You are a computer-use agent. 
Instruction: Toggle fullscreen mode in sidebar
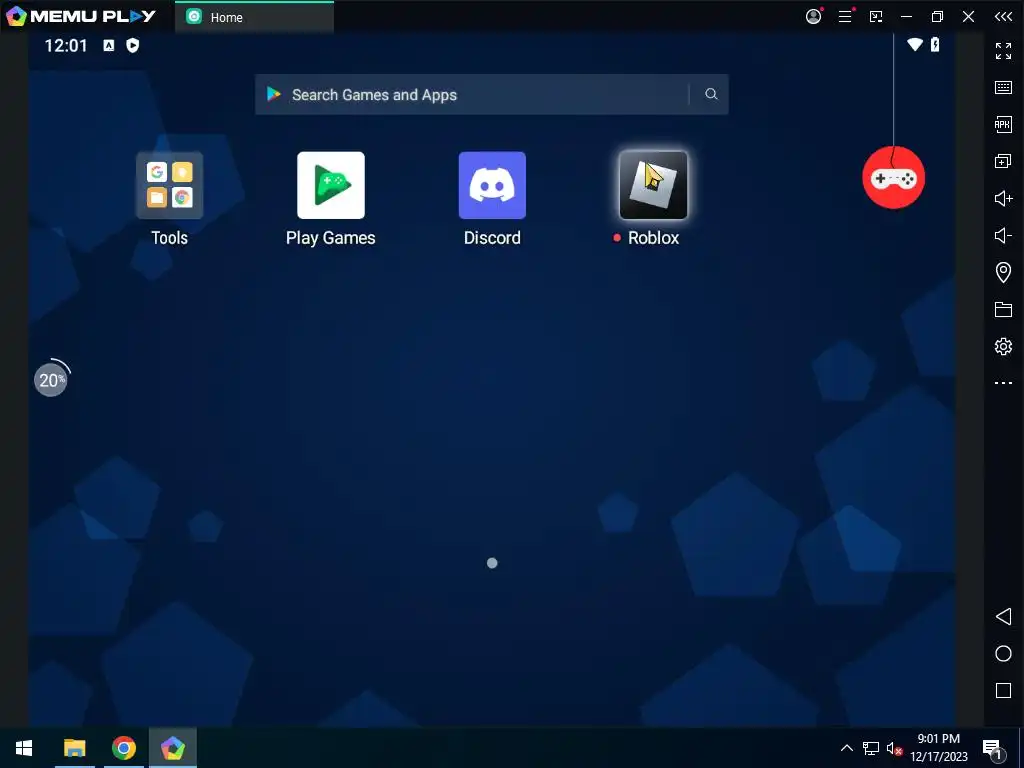(x=1003, y=50)
